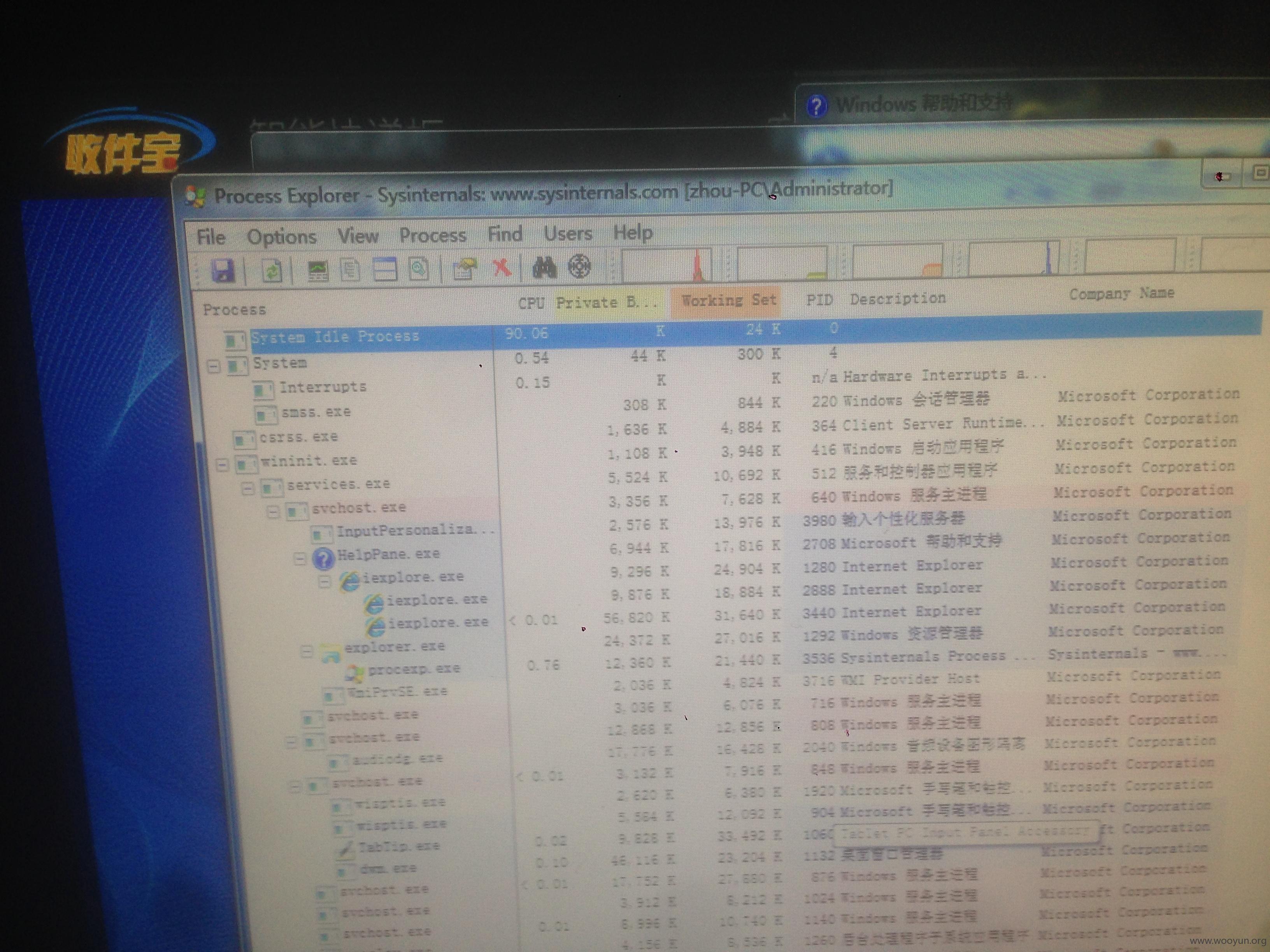Click the IE icon of PID 1280 iexplore.exe

point(349,581)
